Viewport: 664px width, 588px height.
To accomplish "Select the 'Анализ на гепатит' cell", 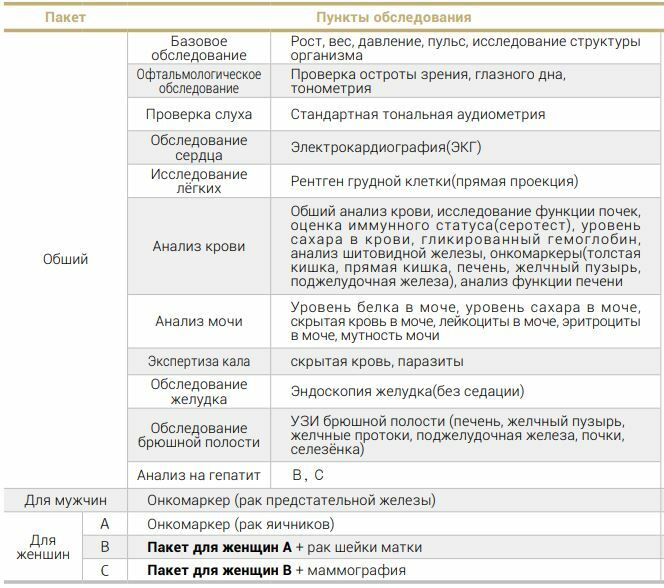I will pyautogui.click(x=199, y=475).
